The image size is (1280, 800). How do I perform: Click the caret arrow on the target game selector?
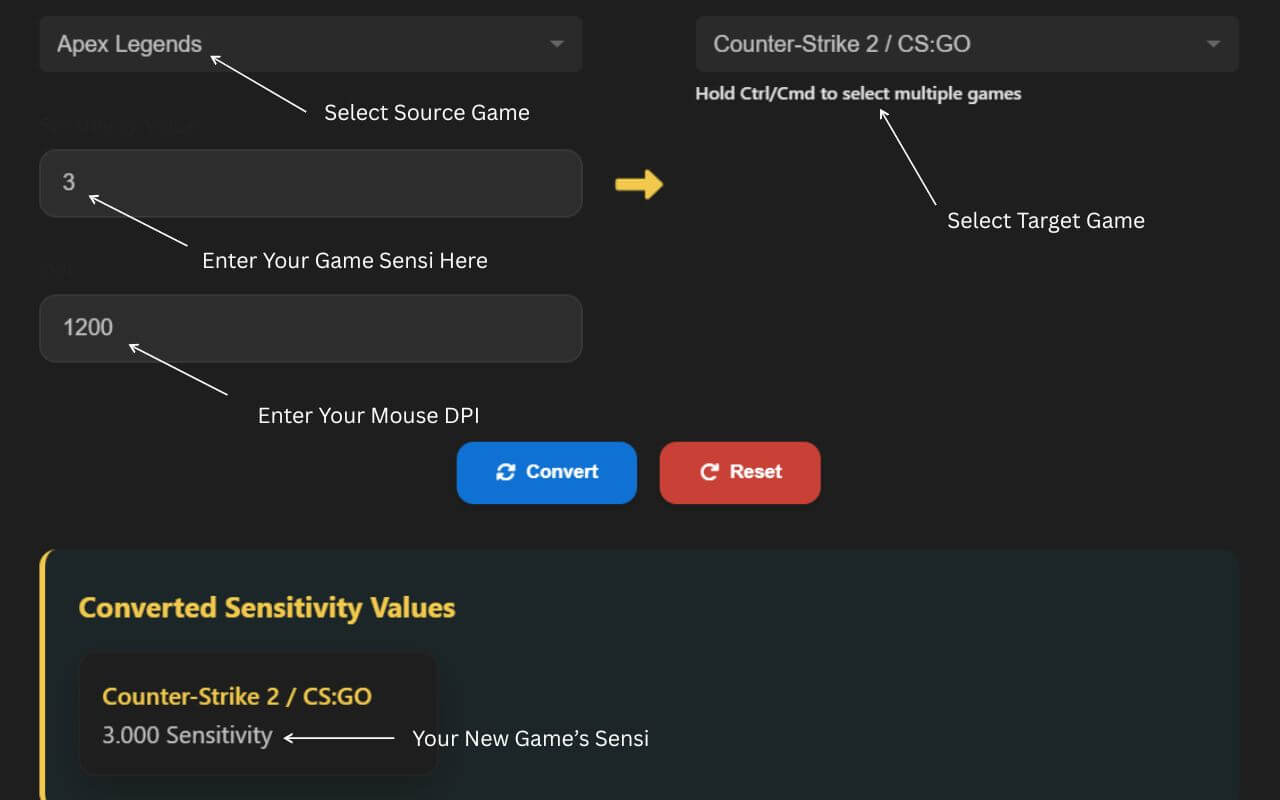1212,44
